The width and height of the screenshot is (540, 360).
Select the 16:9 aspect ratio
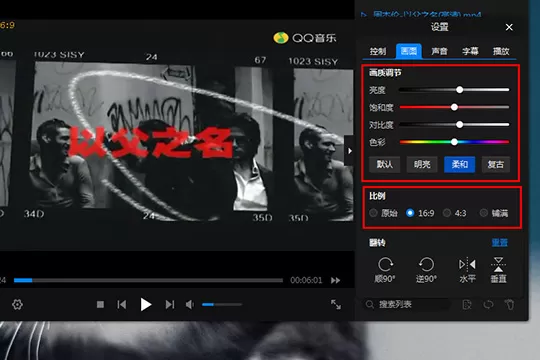pos(420,213)
